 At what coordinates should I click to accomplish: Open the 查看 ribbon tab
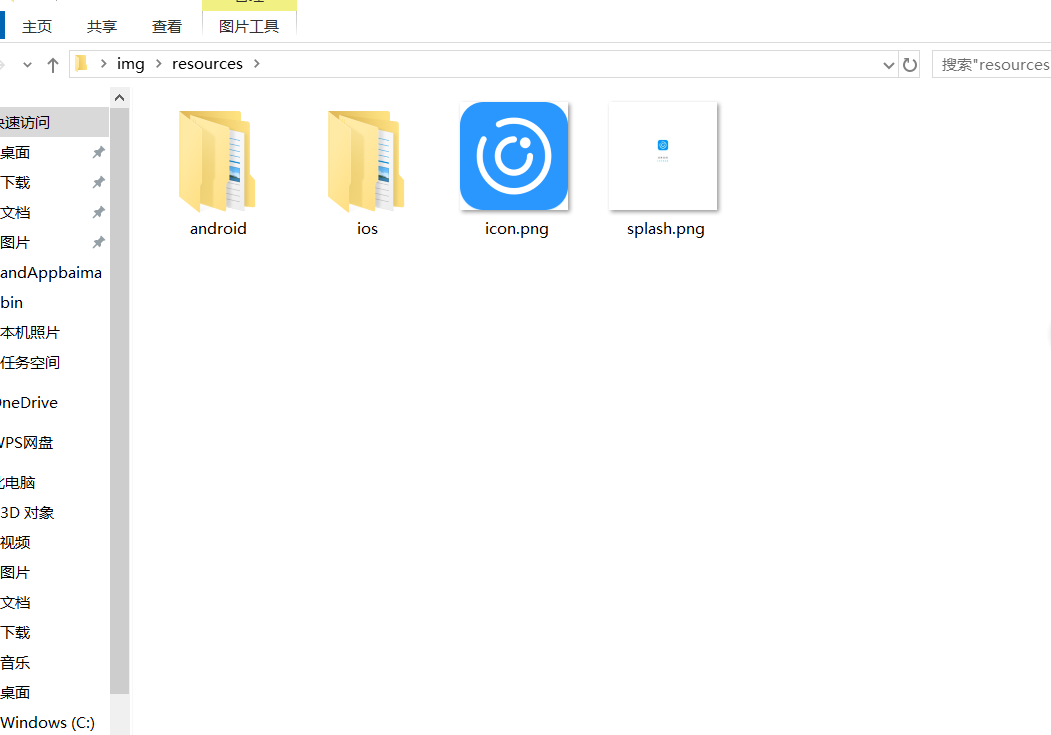click(x=167, y=27)
